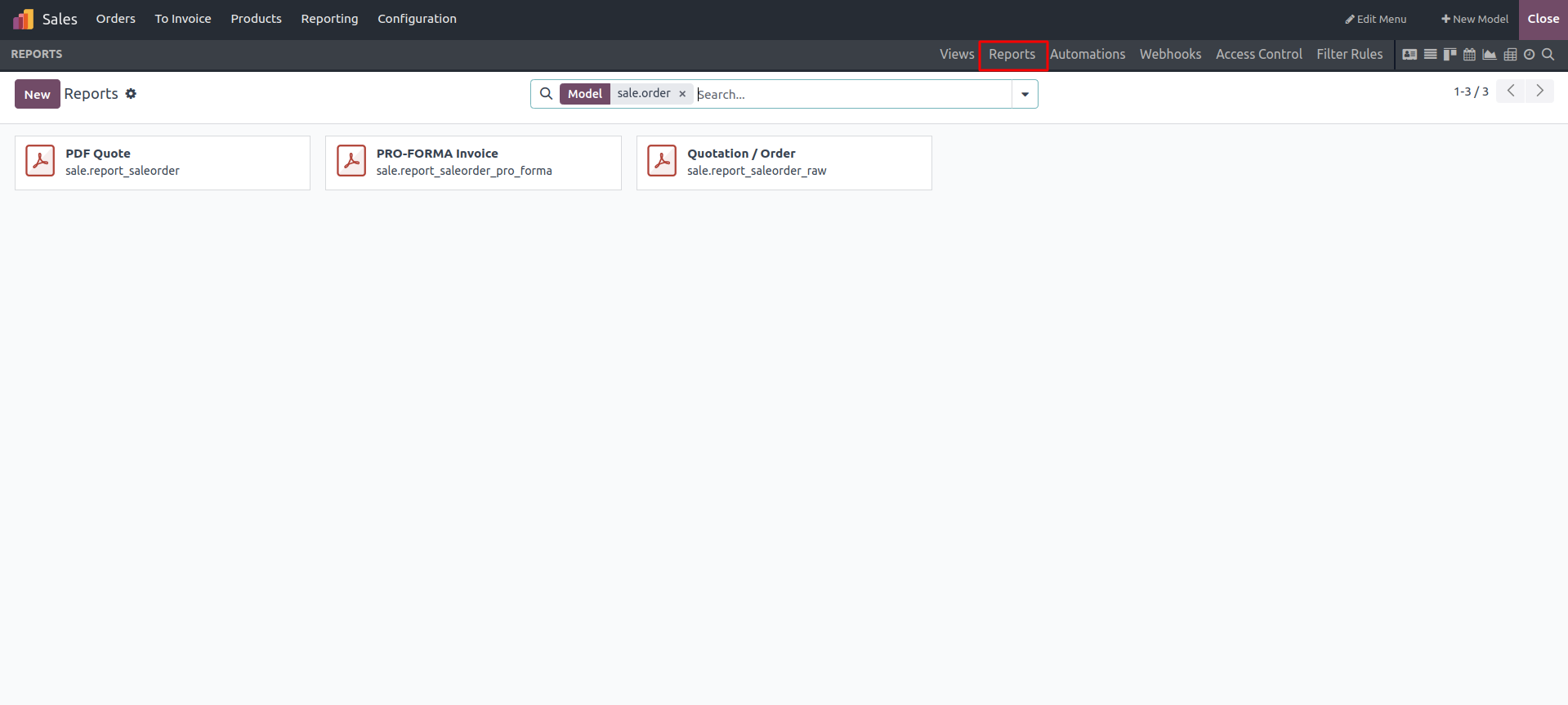
Task: Click the PDF icon on PRO-FORMA Invoice card
Action: pos(351,161)
